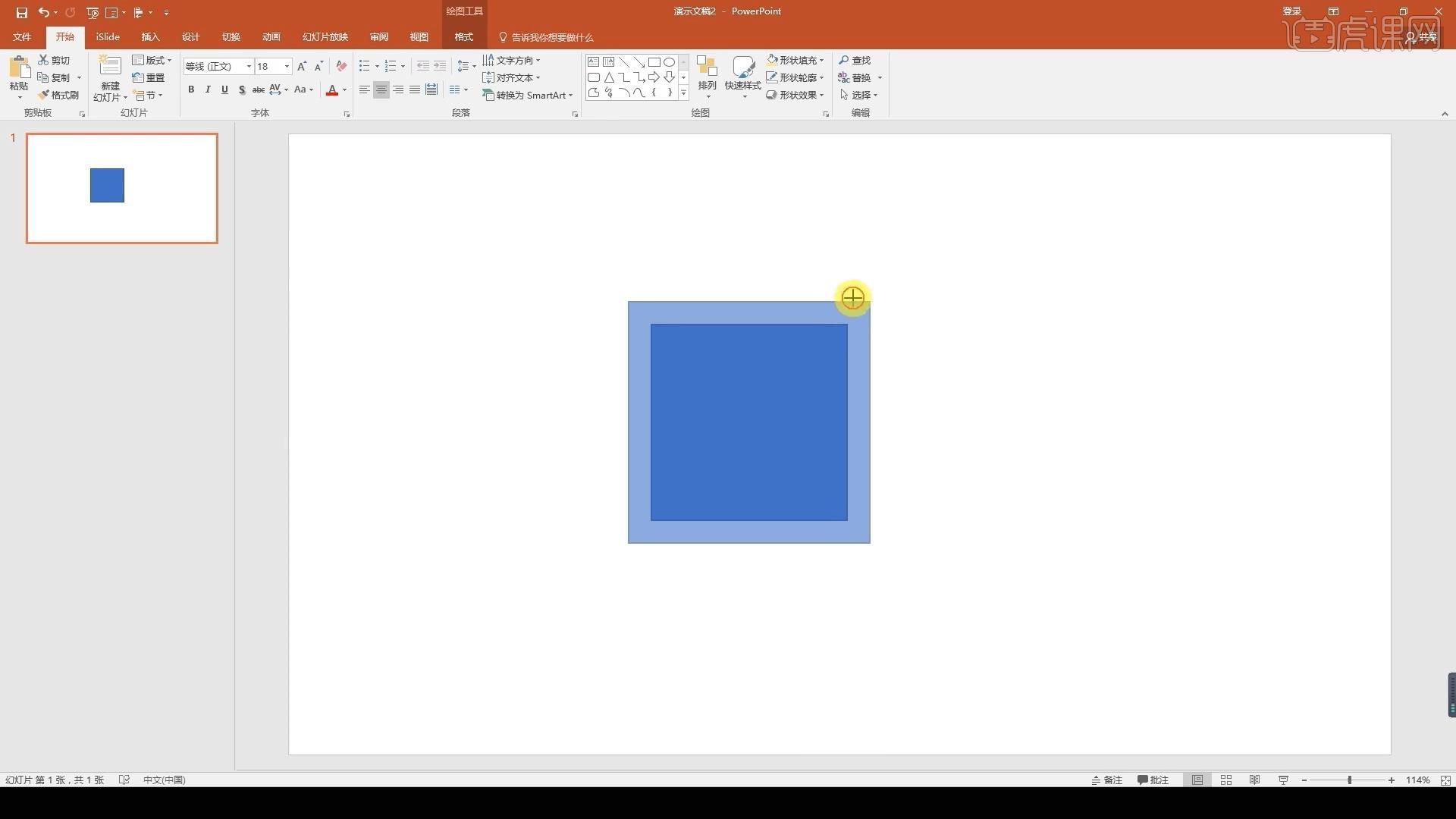1456x819 pixels.
Task: Open the 动画 (Animations) tab
Action: (271, 36)
